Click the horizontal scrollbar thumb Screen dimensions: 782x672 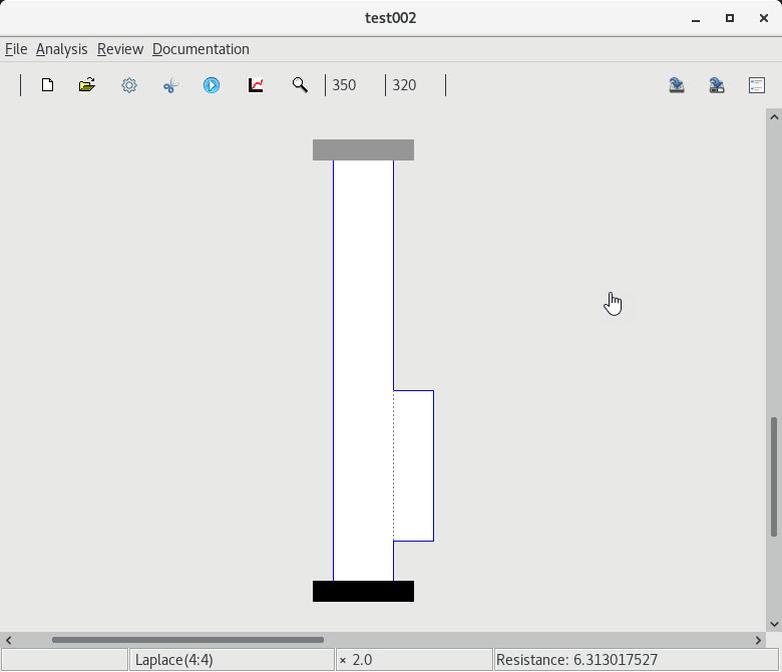point(187,640)
